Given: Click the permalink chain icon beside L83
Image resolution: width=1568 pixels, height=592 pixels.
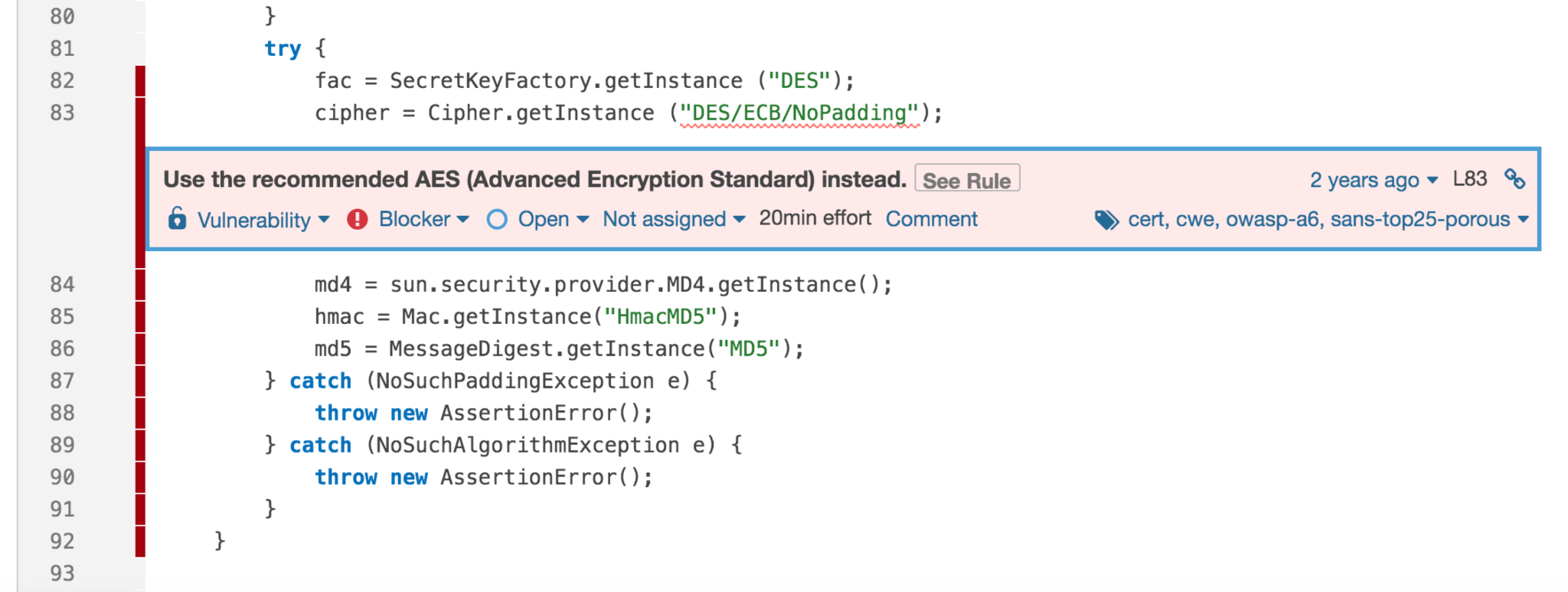Looking at the screenshot, I should [1517, 178].
